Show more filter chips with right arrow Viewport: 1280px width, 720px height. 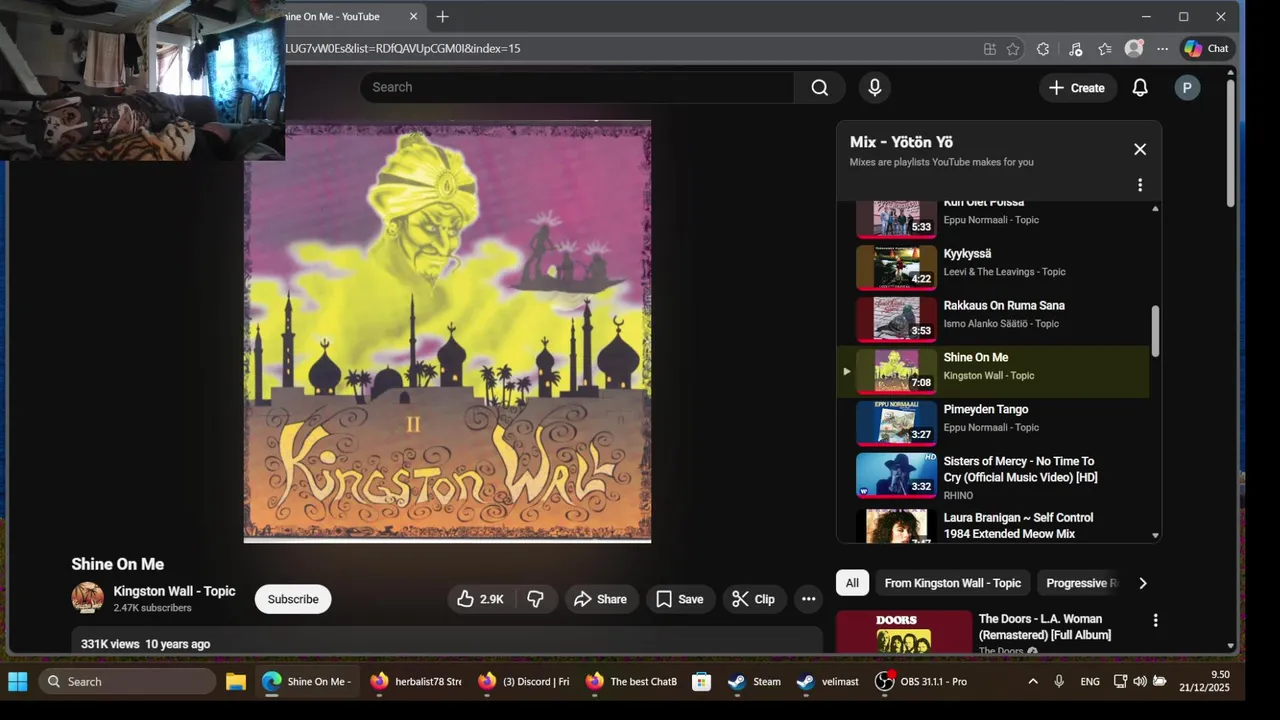tap(1143, 583)
